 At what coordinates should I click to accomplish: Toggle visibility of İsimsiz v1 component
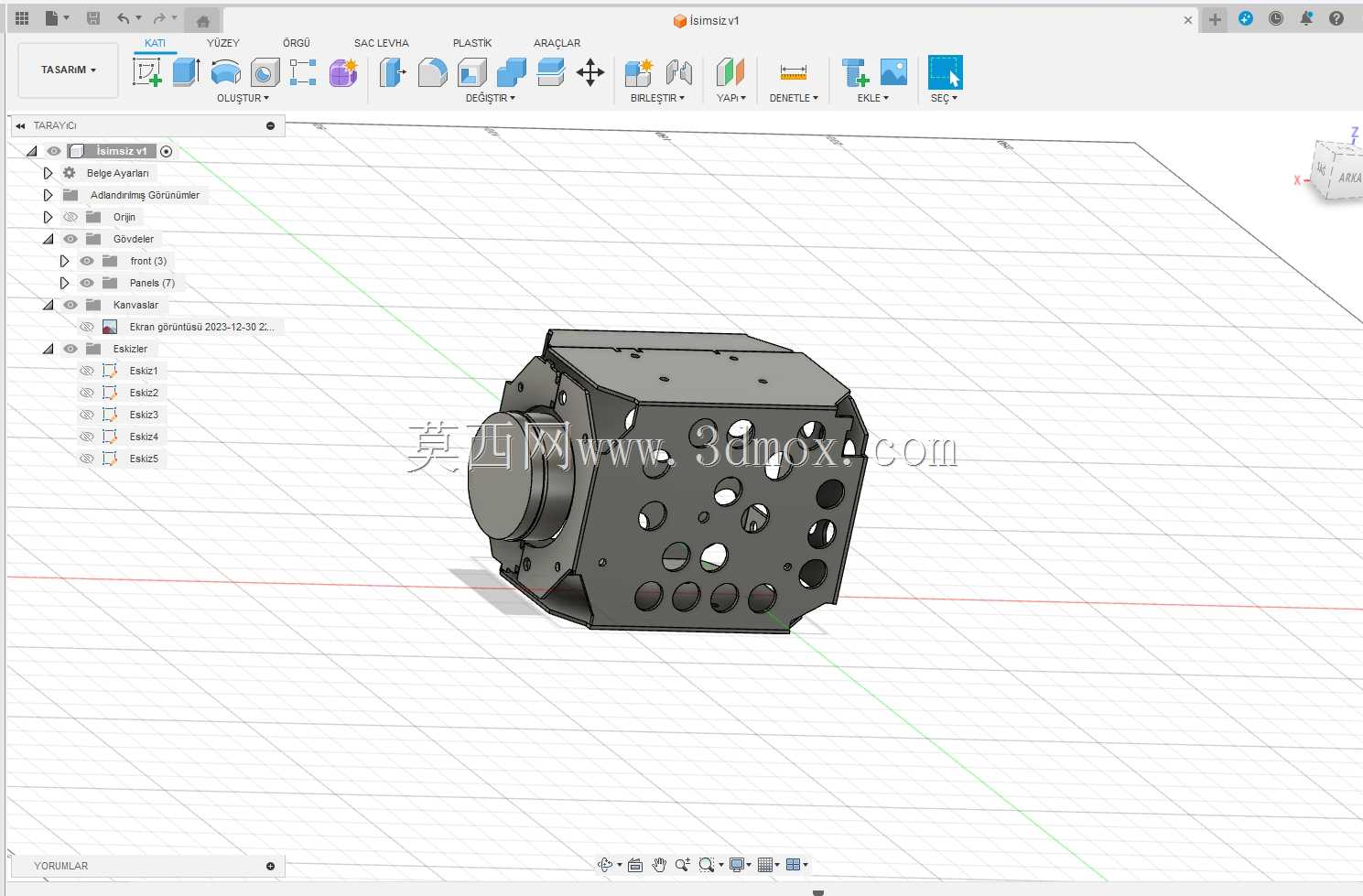point(54,151)
